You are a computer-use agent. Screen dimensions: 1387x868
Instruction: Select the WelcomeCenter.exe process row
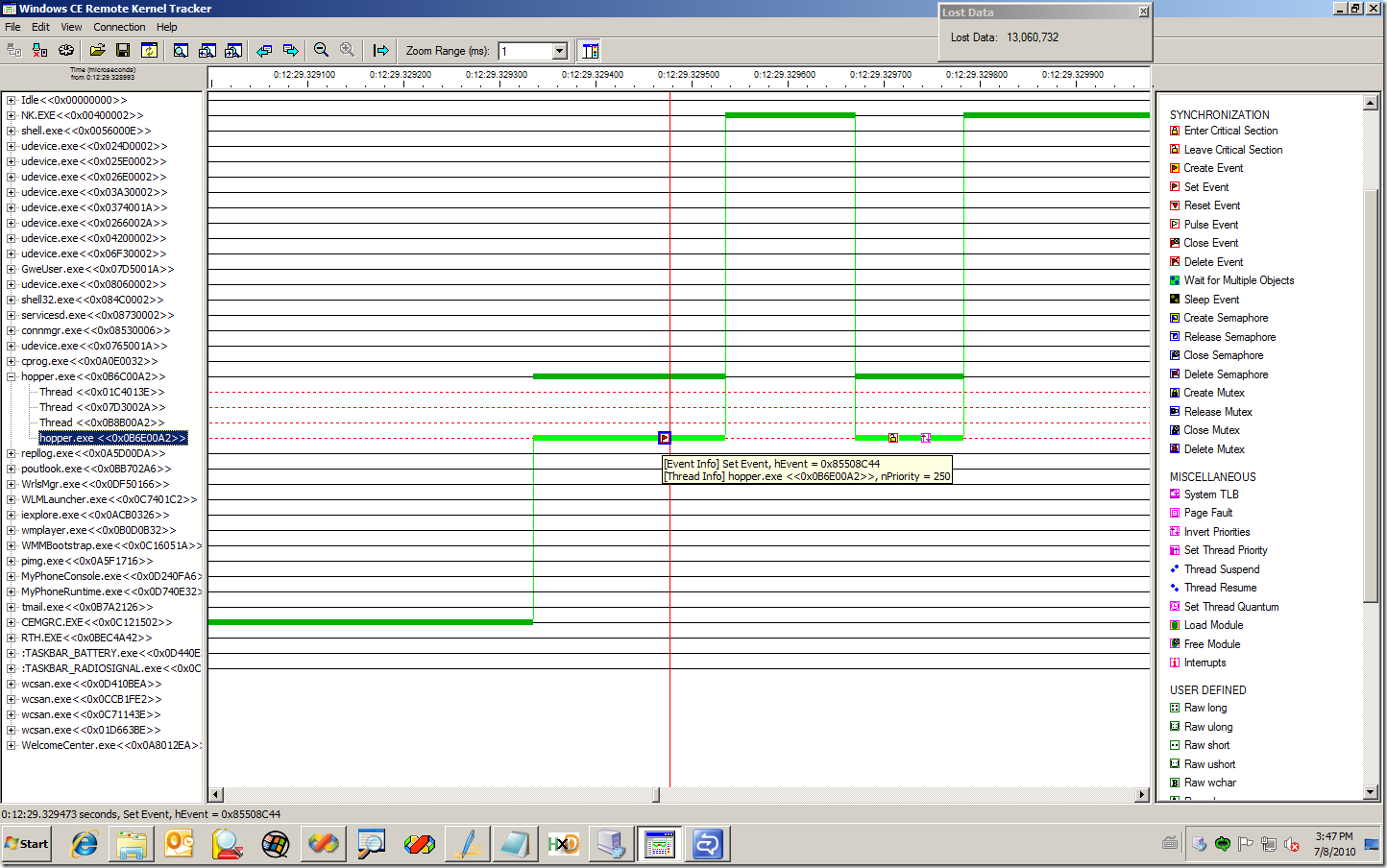click(x=111, y=745)
